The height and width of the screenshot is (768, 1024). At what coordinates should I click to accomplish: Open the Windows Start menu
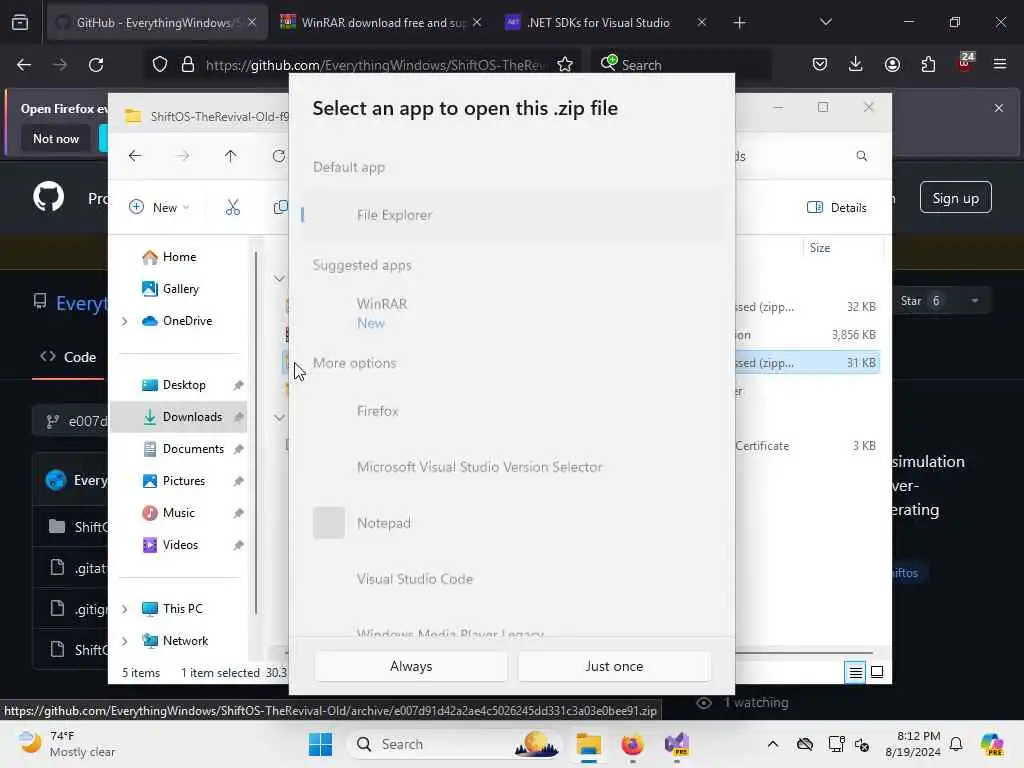click(321, 744)
